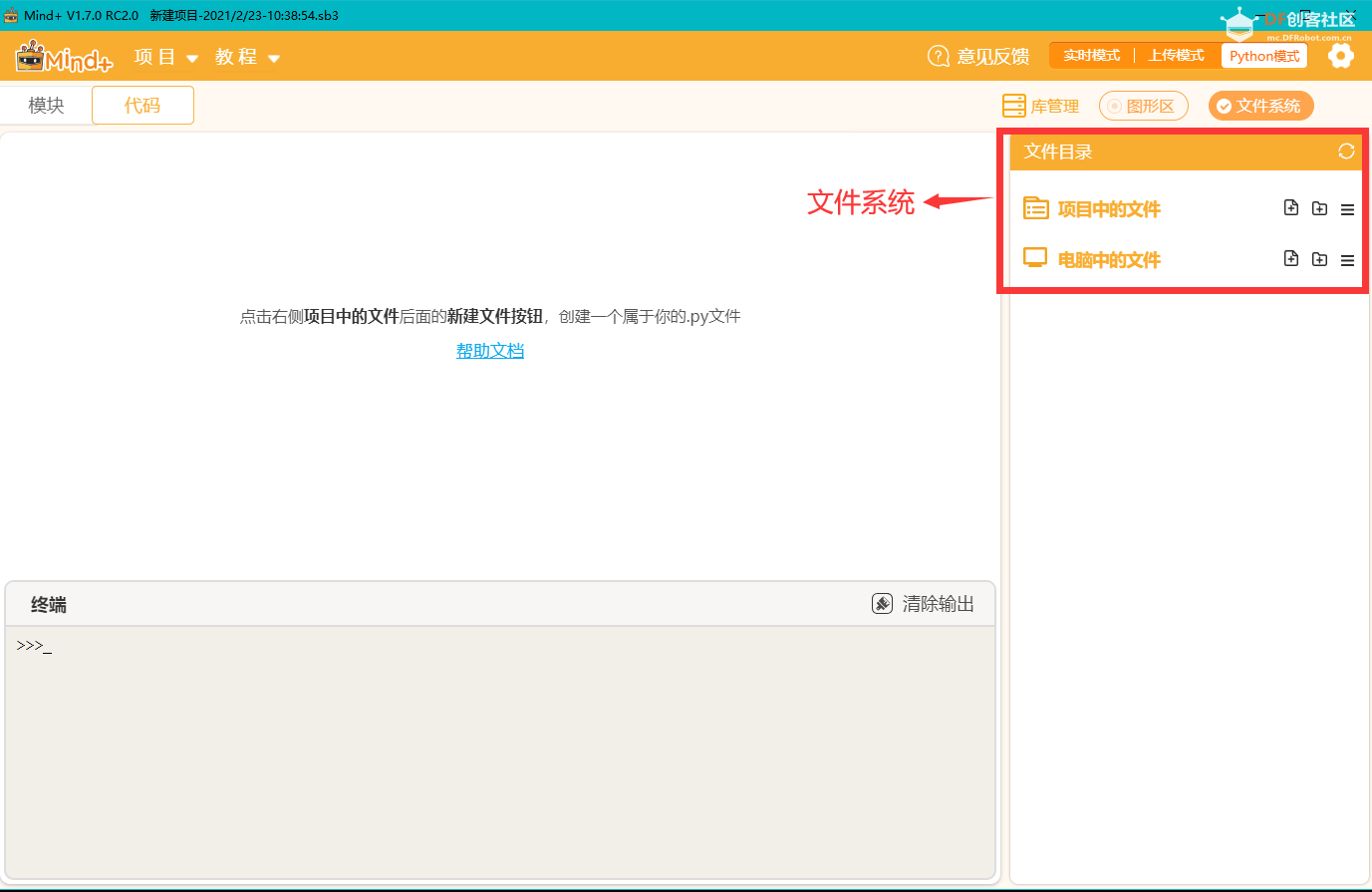Click the 清除输出 broom icon

tap(882, 603)
